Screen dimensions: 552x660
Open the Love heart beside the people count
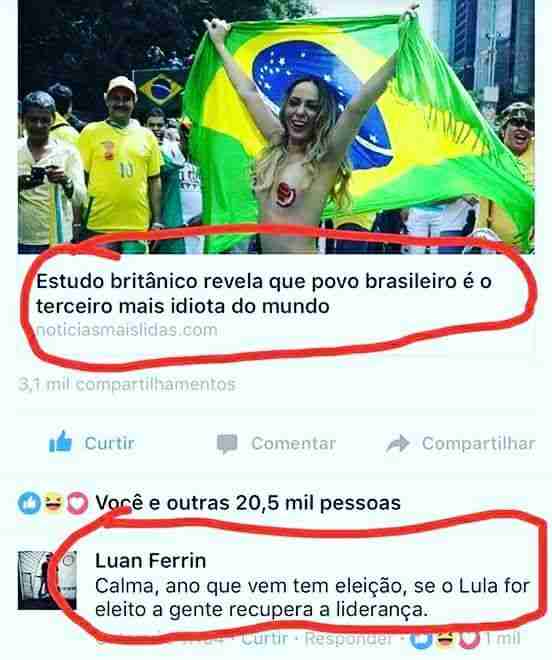77,503
